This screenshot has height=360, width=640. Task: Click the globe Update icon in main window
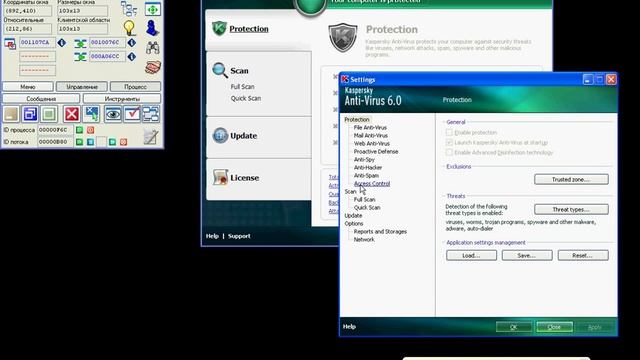[220, 136]
